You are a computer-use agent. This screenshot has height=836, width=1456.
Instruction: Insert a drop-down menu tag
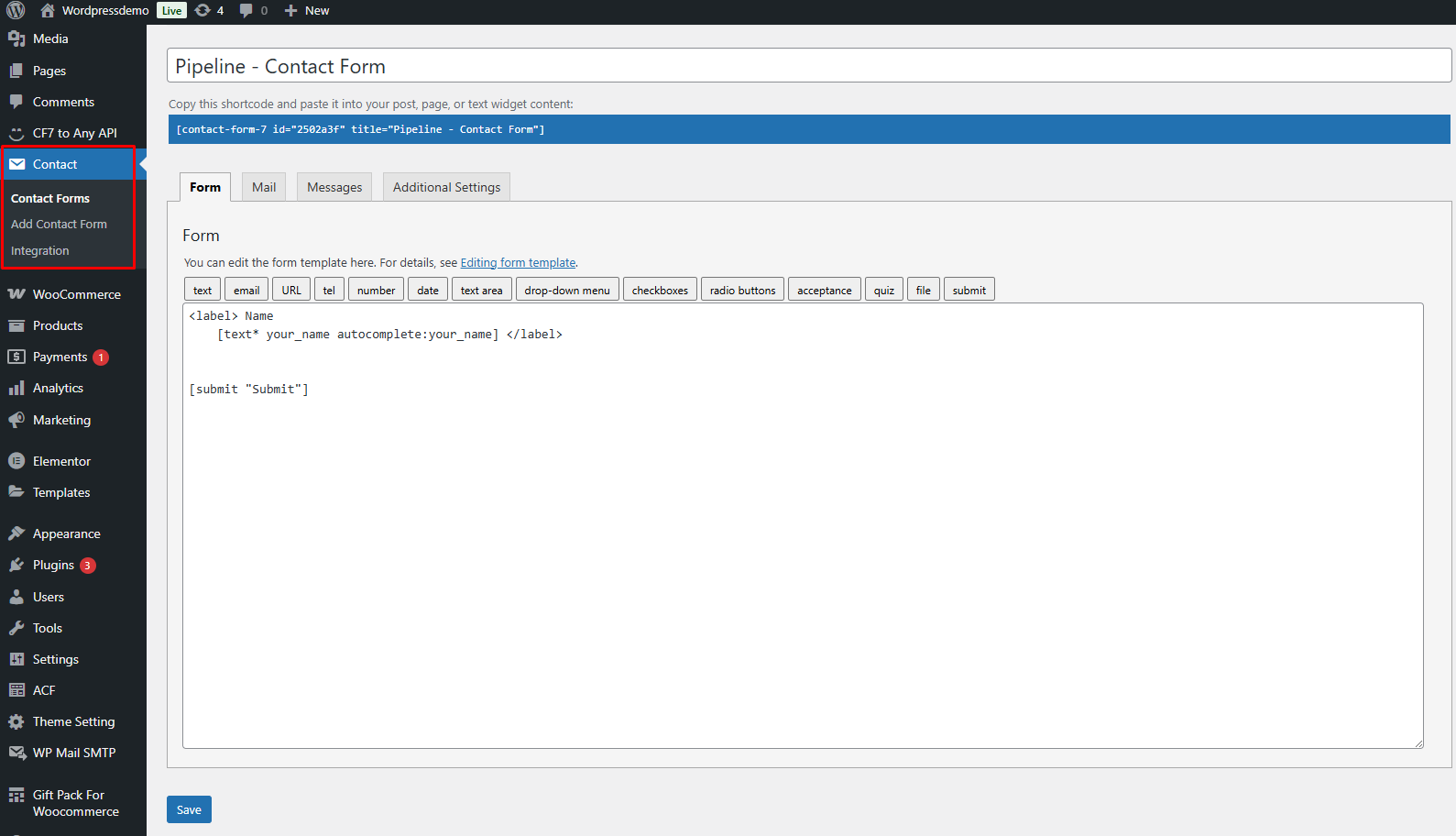(x=566, y=290)
